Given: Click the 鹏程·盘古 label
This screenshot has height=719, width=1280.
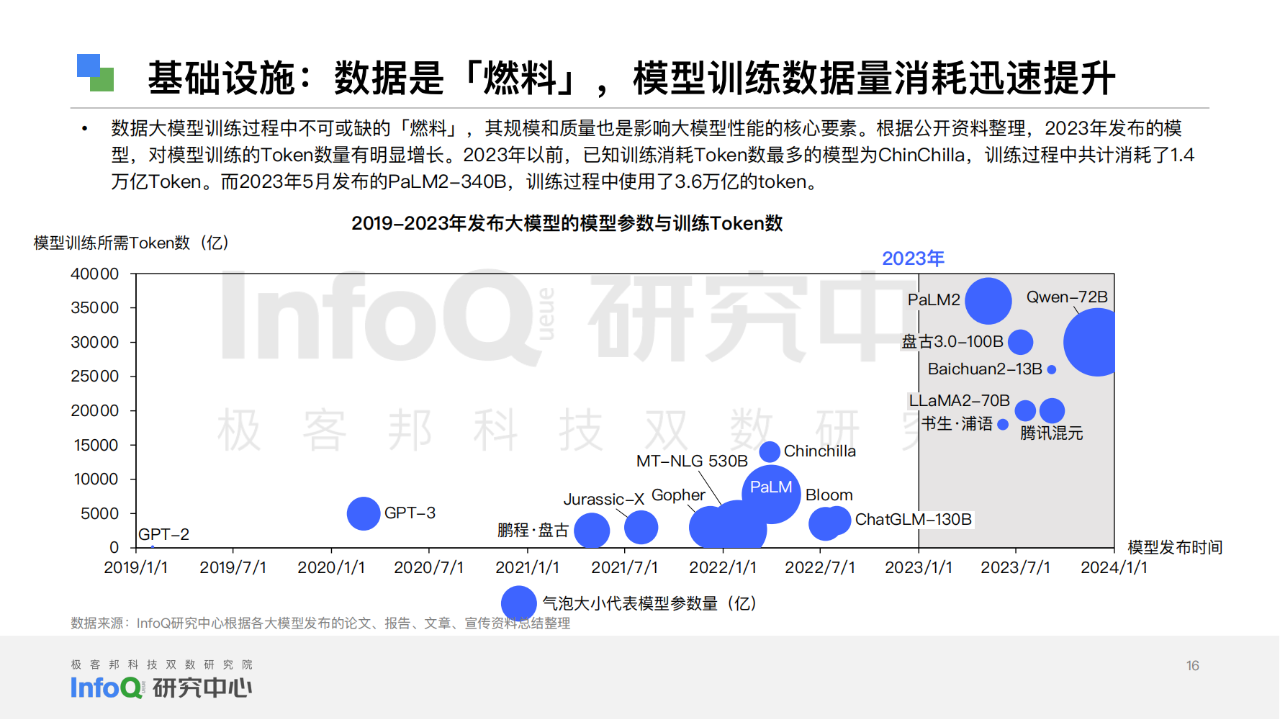Looking at the screenshot, I should tap(533, 530).
